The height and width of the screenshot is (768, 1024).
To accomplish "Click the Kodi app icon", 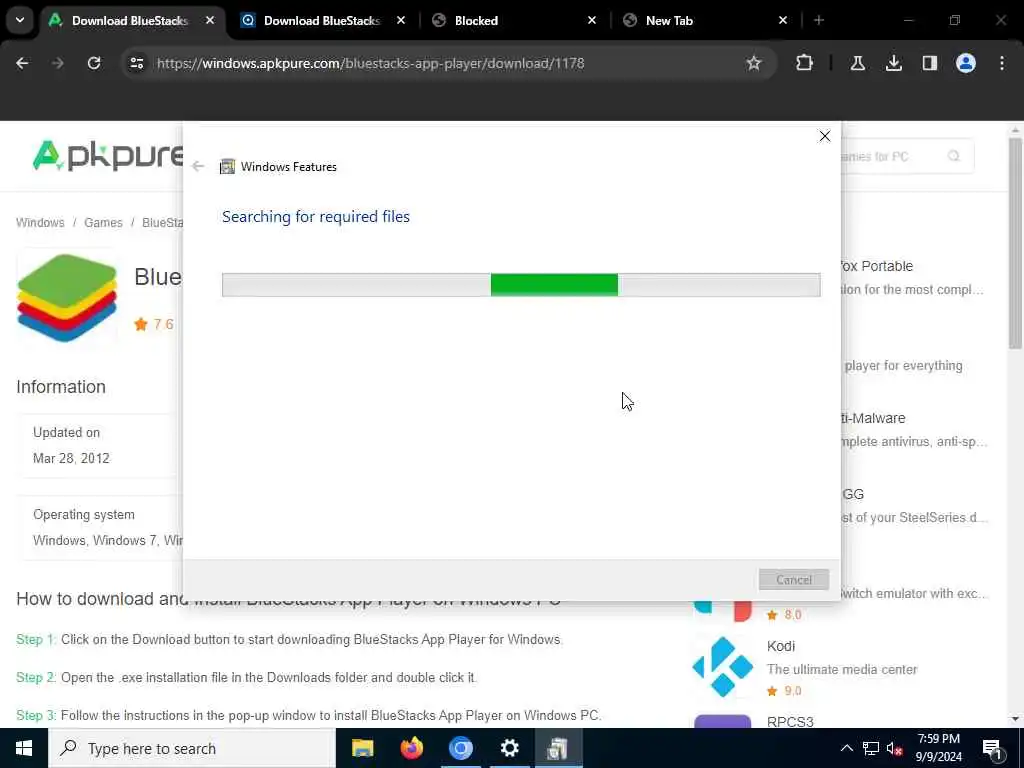I will pos(722,667).
